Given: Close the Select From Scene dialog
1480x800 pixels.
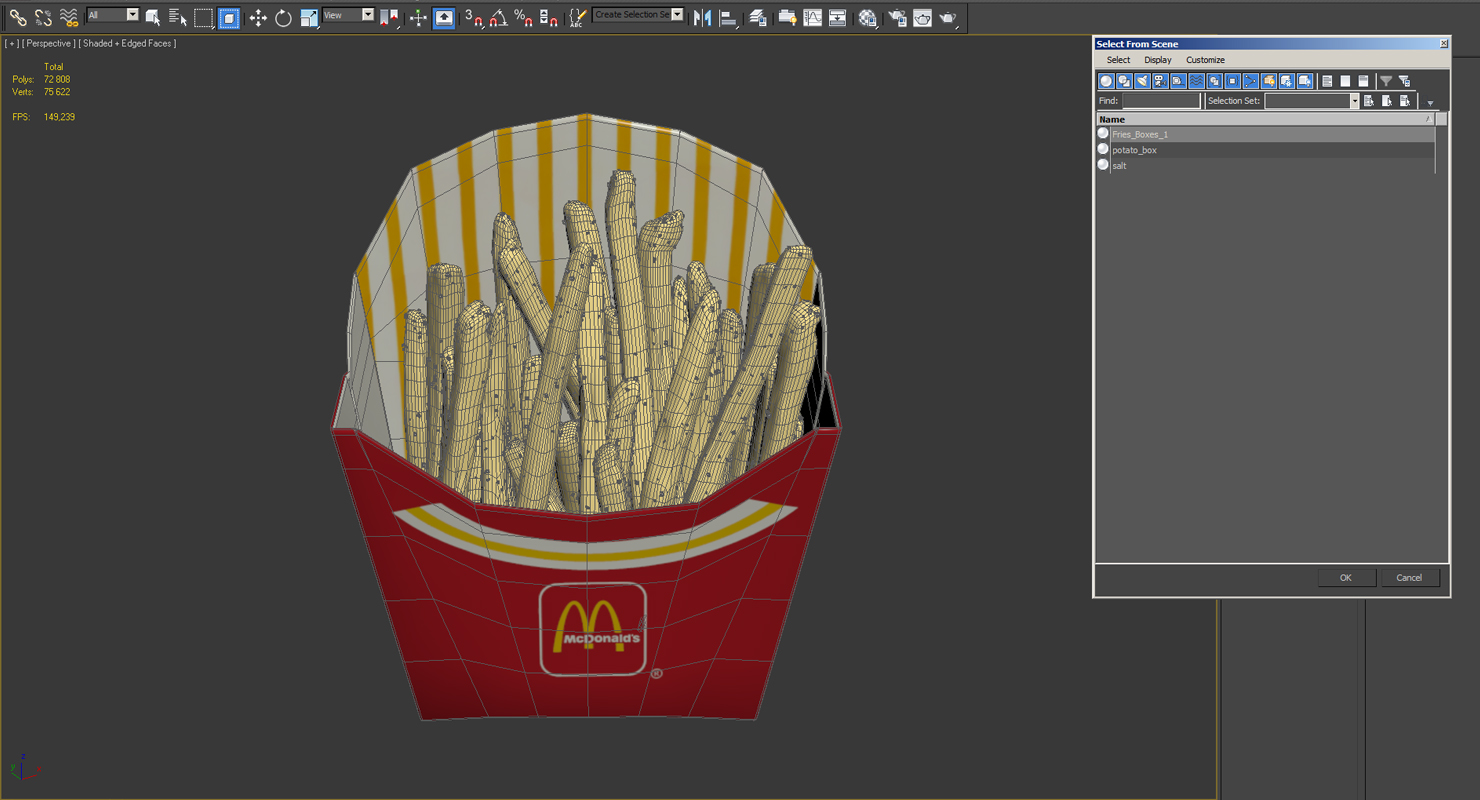Looking at the screenshot, I should click(x=1443, y=44).
